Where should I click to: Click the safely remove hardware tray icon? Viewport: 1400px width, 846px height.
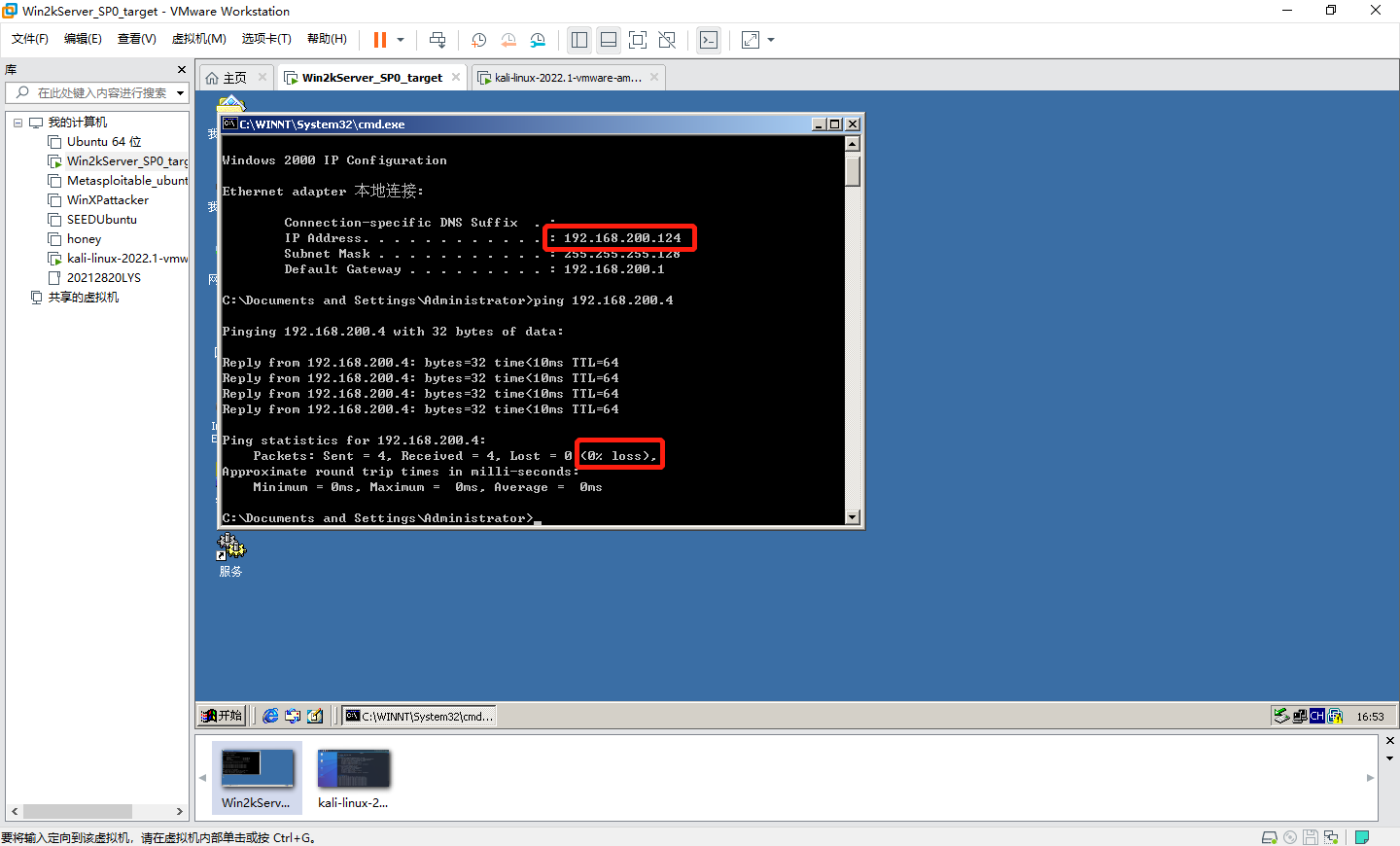pyautogui.click(x=1281, y=716)
